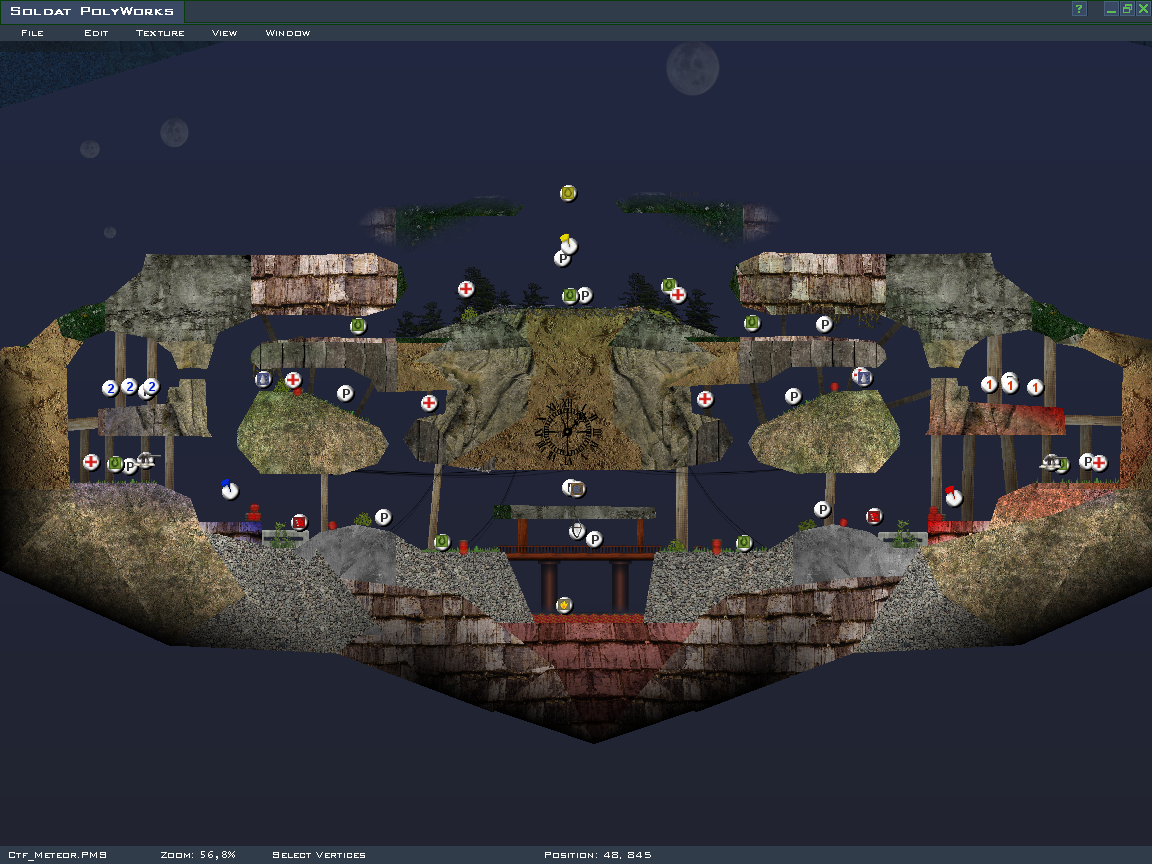The image size is (1152, 864).
Task: Select the yellow flag marker at top center
Action: [568, 243]
